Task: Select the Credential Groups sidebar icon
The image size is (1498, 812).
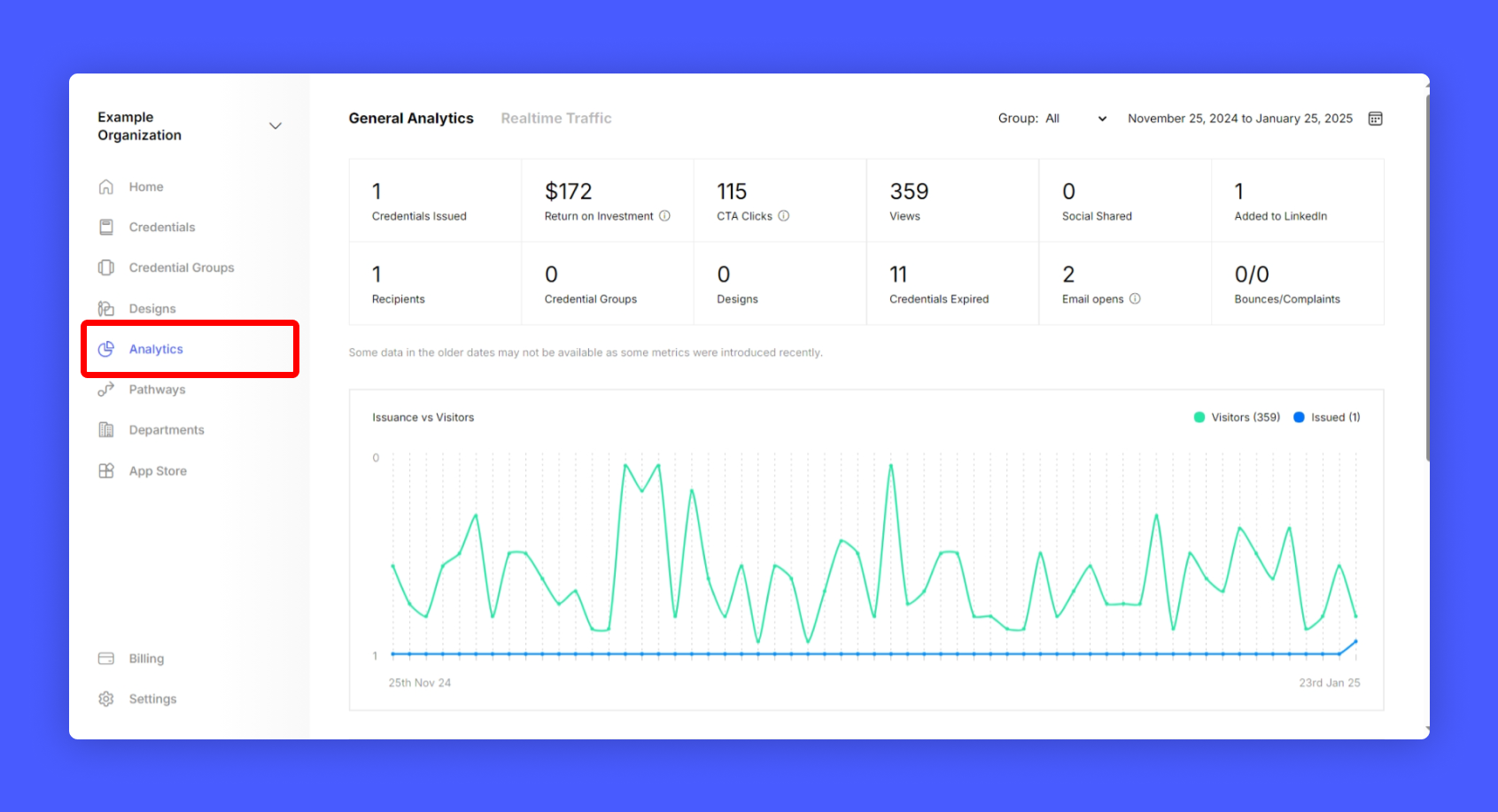Action: point(106,267)
